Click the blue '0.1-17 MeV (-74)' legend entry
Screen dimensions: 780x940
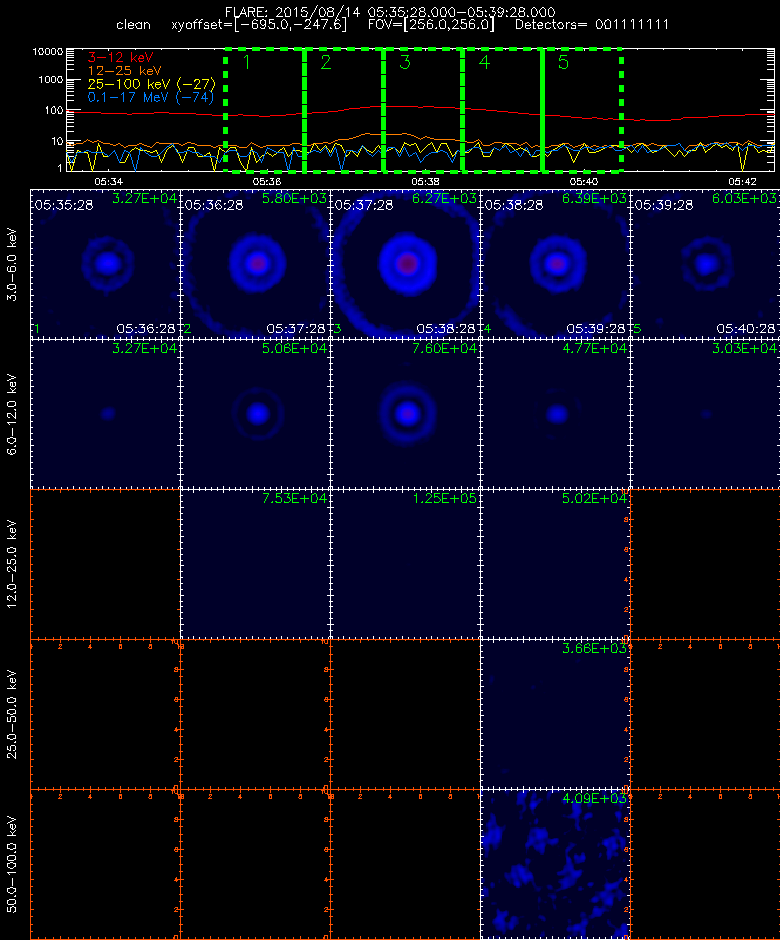pyautogui.click(x=150, y=97)
